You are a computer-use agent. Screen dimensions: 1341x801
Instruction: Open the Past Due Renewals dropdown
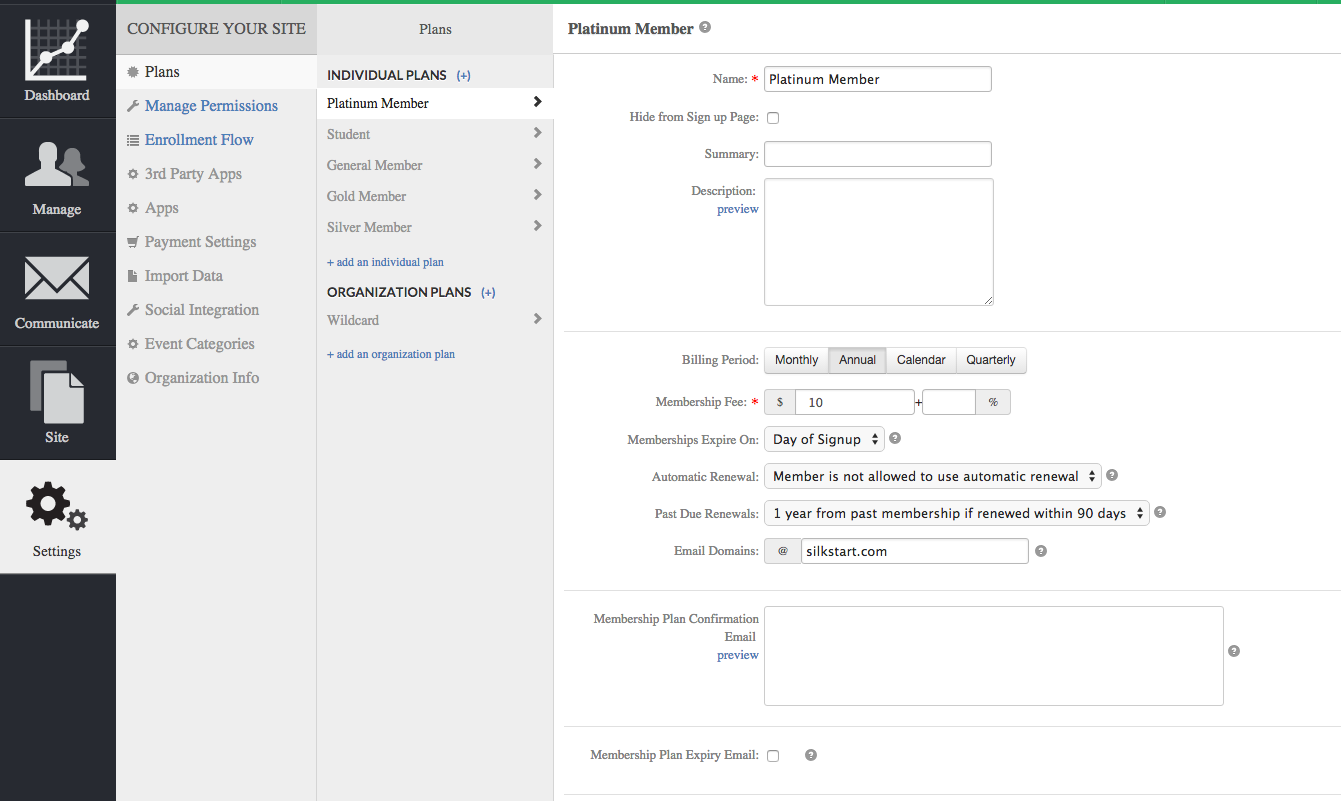coord(956,514)
